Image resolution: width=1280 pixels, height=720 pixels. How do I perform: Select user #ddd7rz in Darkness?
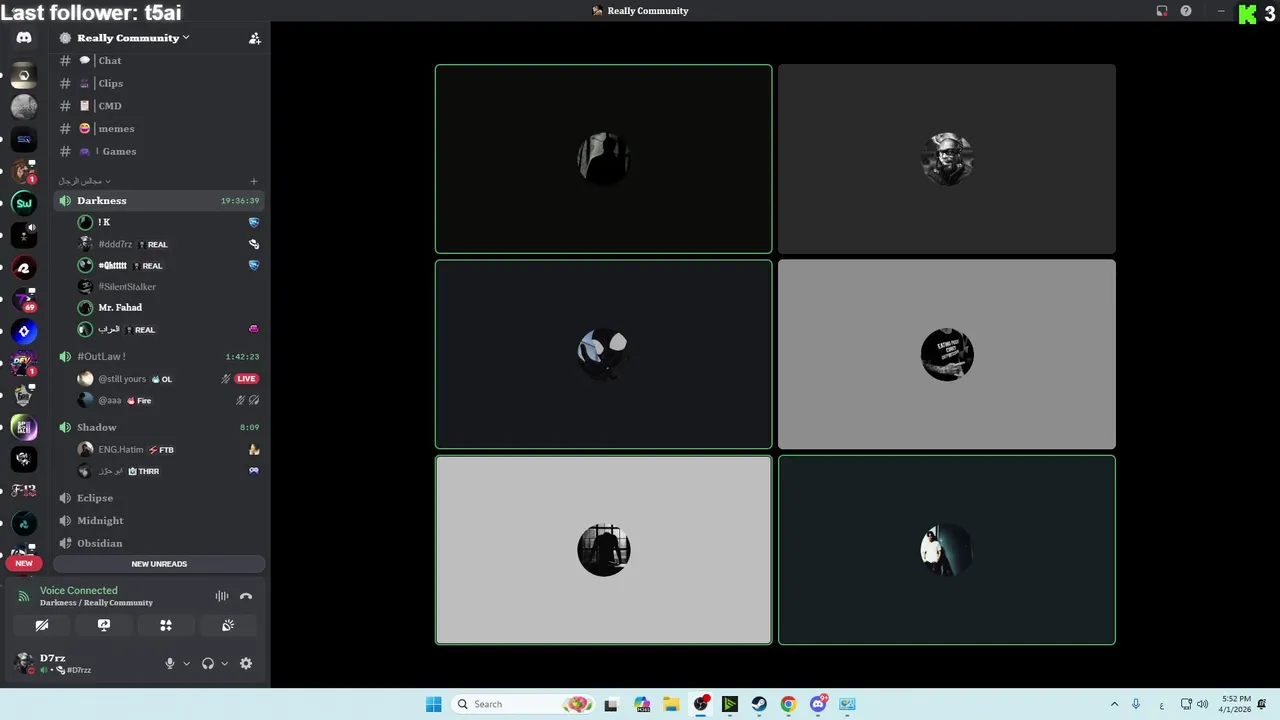168,244
